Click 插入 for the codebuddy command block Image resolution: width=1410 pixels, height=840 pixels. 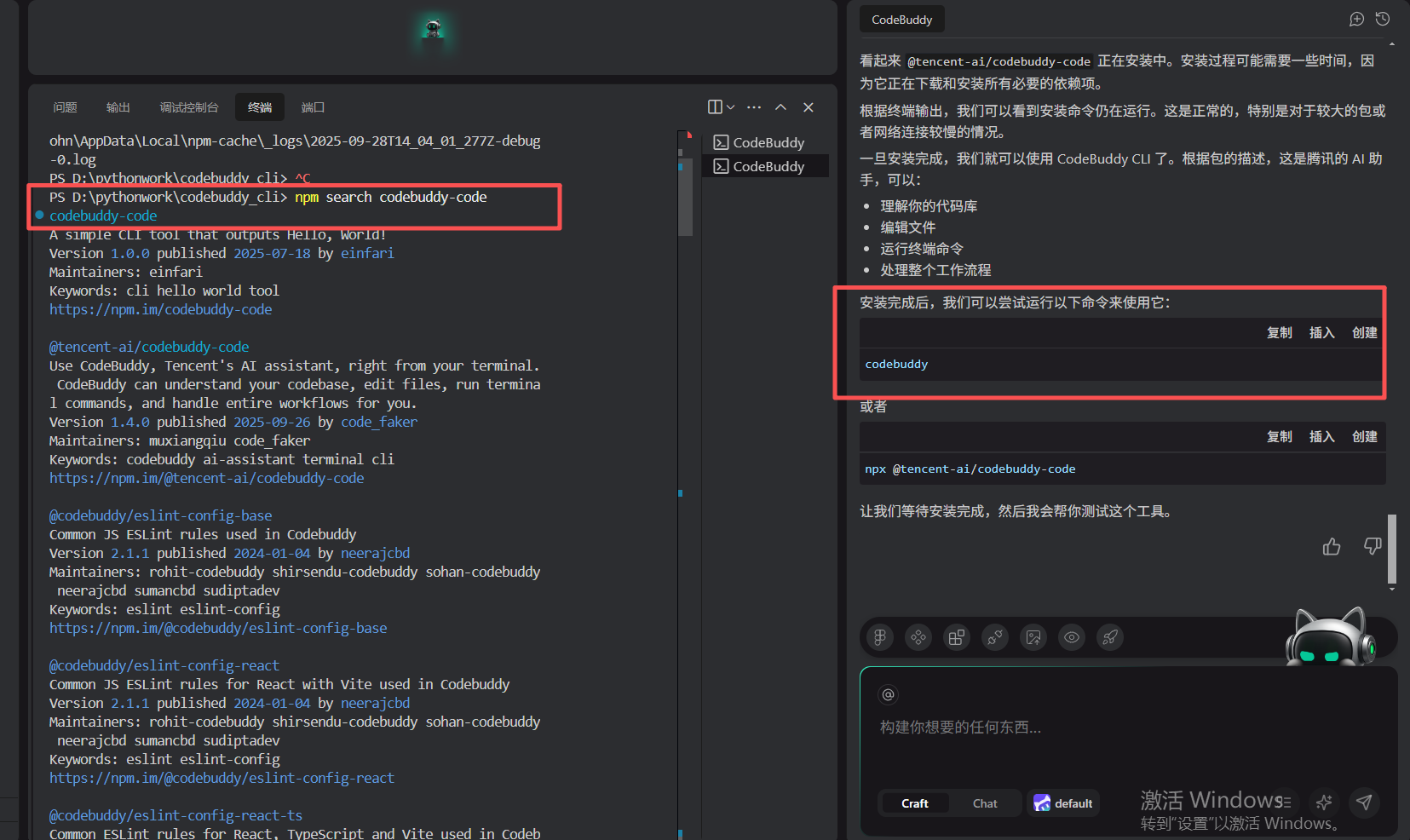coord(1322,332)
